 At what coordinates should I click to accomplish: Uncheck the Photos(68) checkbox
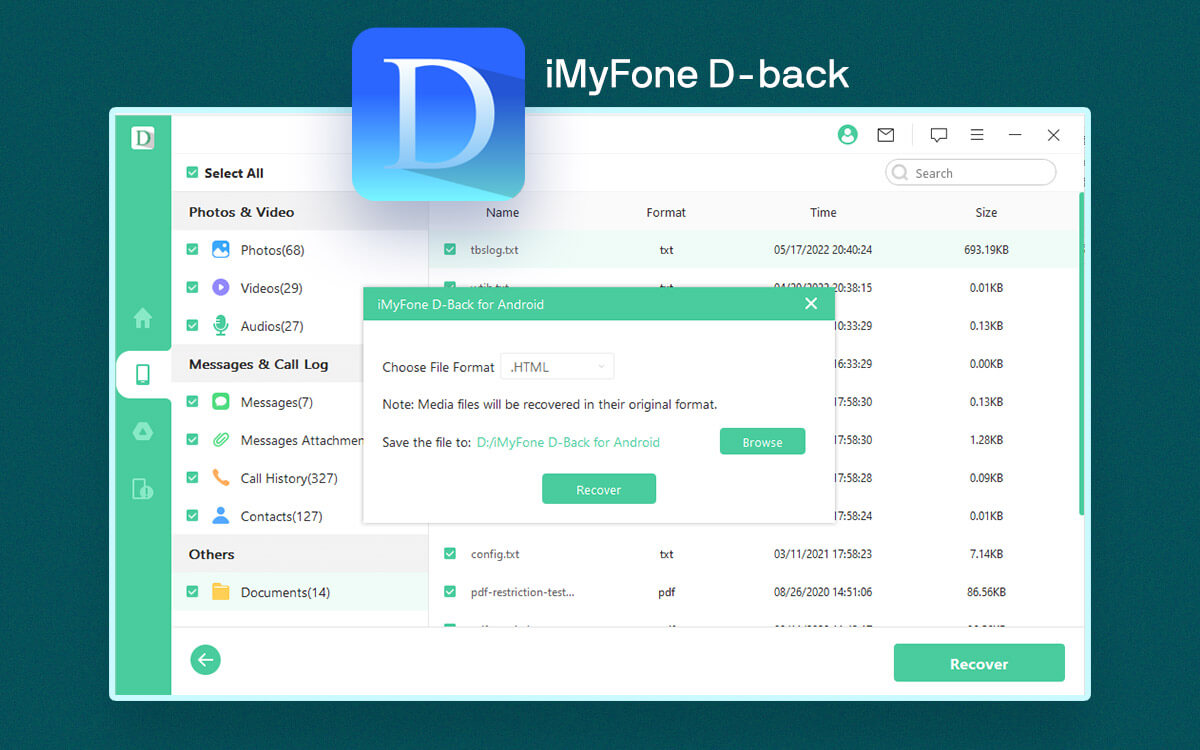pos(192,250)
